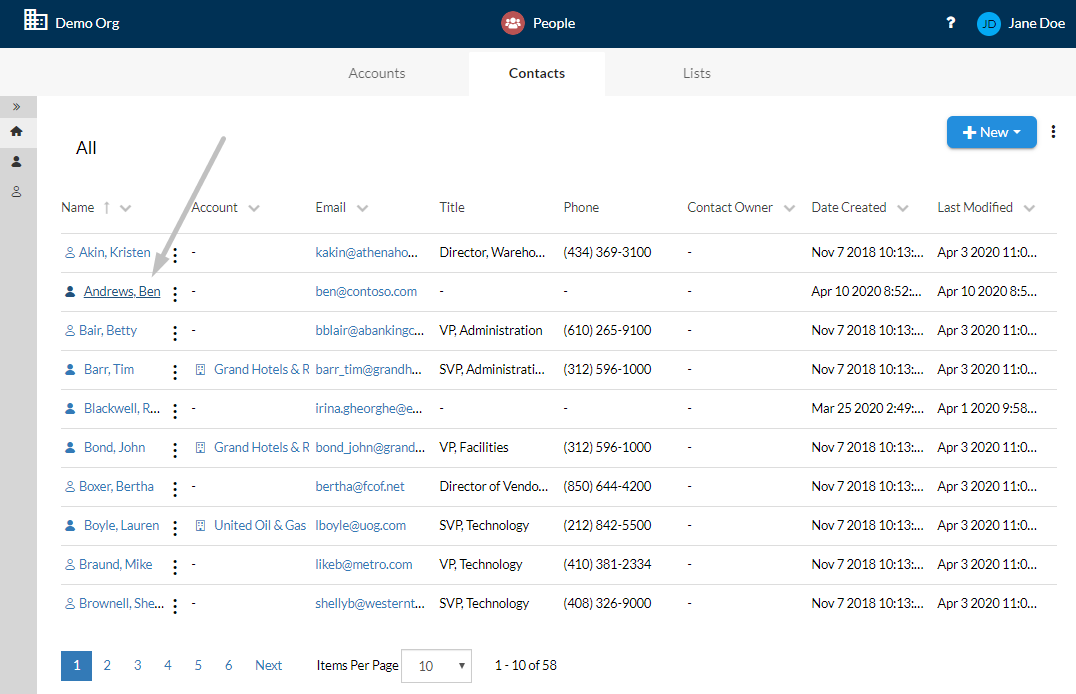1076x694 pixels.
Task: Select the solid person icon in sidebar
Action: point(16,162)
